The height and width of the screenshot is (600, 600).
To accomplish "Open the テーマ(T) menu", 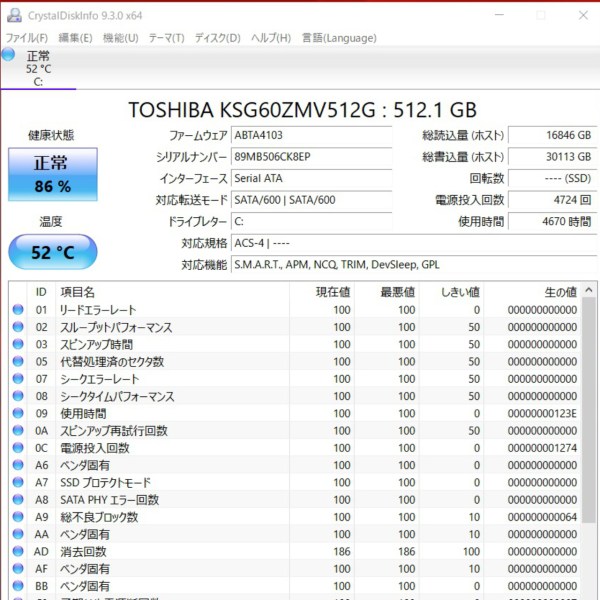I will click(x=166, y=38).
